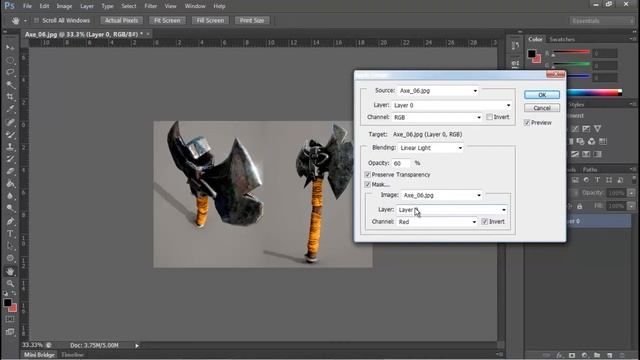This screenshot has height=360, width=640.
Task: Click the Fill Screen button
Action: pos(210,20)
